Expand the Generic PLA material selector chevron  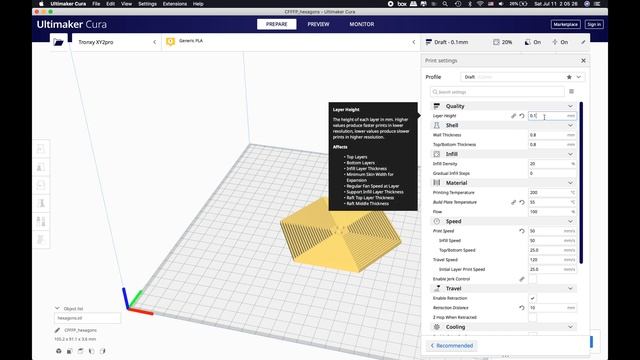pyautogui.click(x=414, y=42)
